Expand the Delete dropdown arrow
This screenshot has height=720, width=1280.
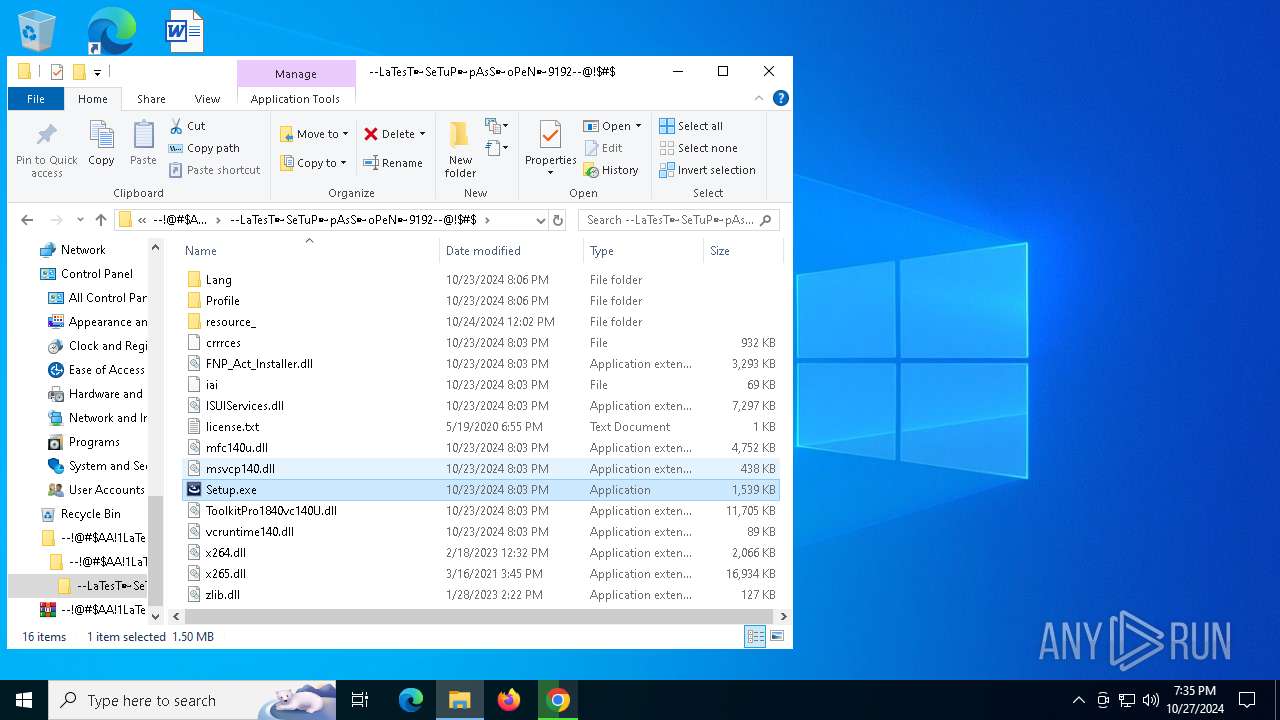pos(422,134)
